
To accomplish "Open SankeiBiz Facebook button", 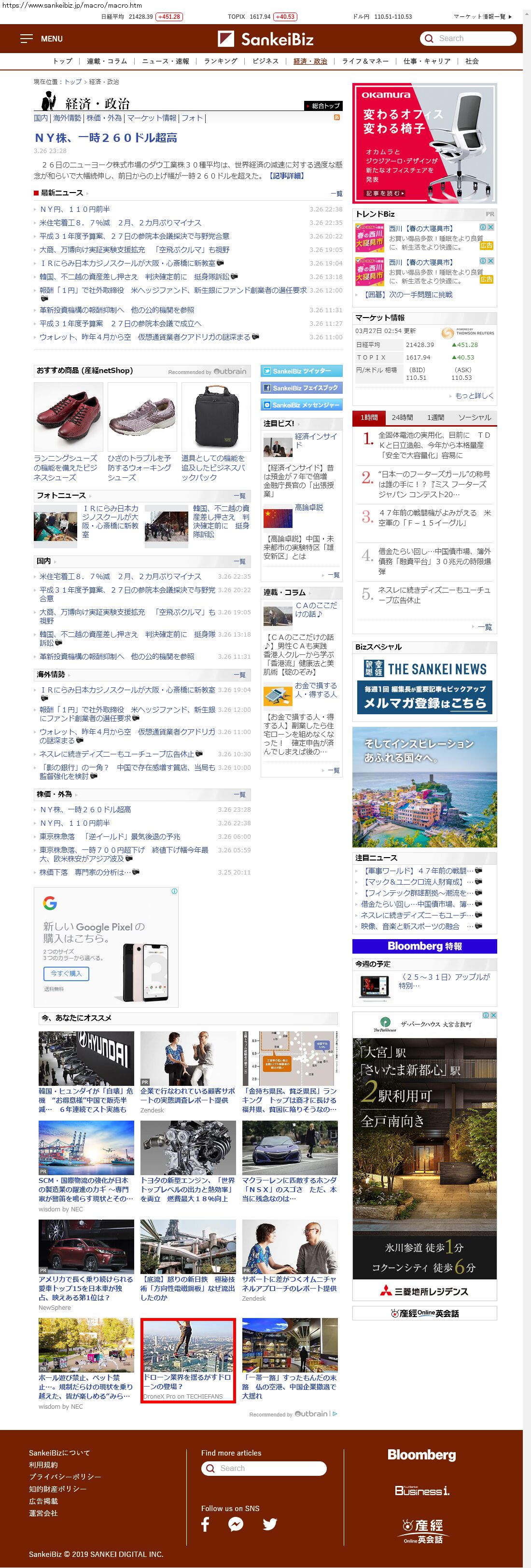I will [x=301, y=388].
